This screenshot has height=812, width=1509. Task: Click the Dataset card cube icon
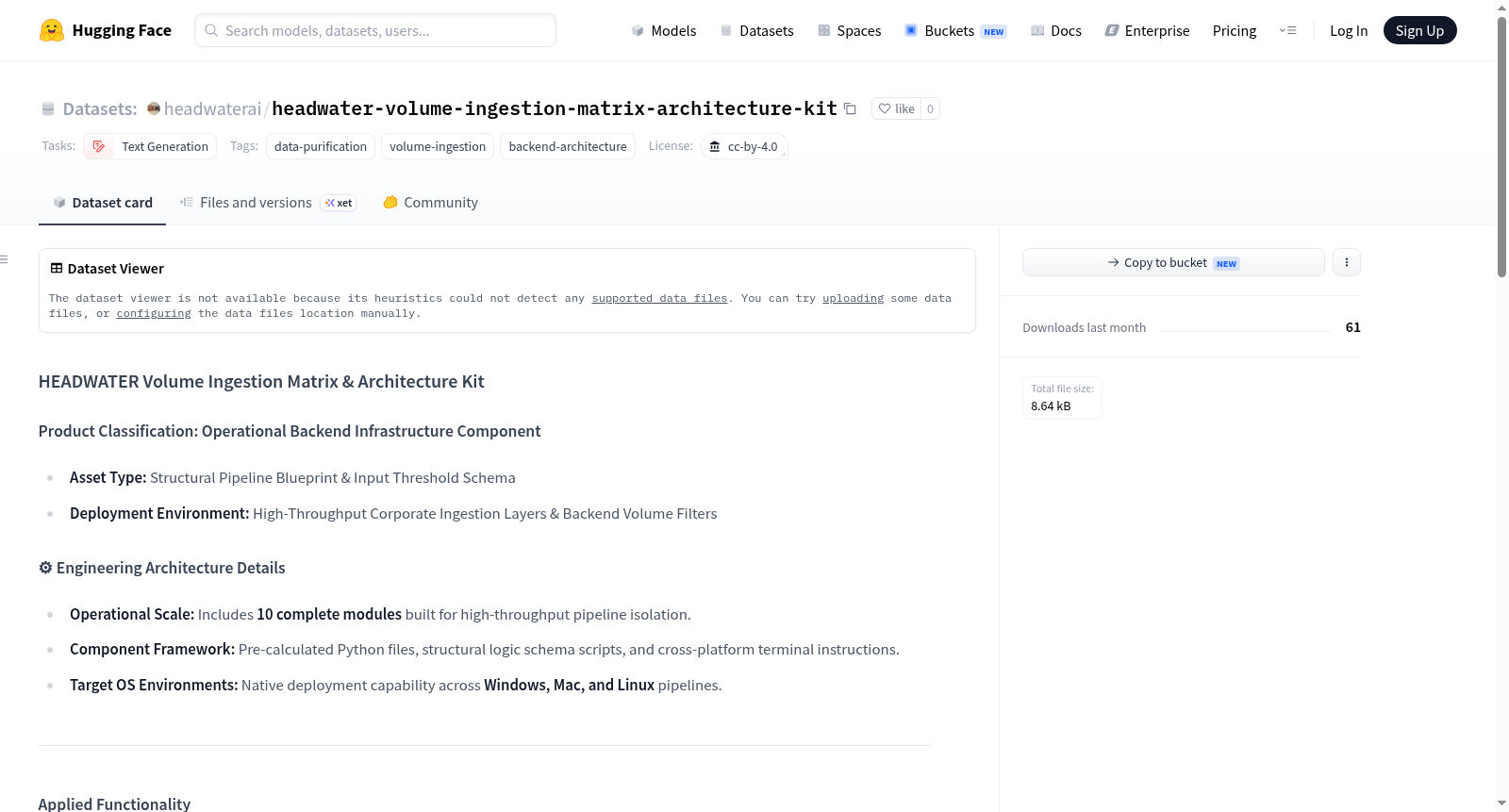pyautogui.click(x=59, y=202)
